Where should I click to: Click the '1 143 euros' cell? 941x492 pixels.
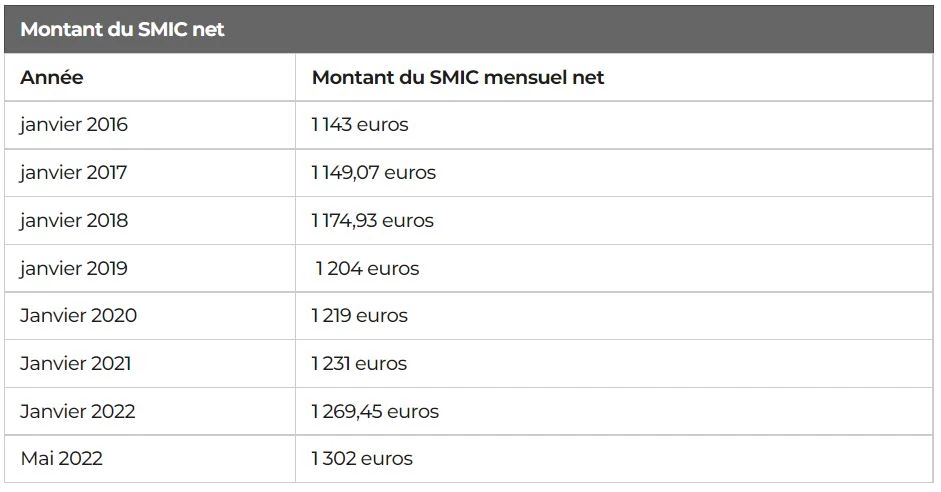(x=360, y=125)
